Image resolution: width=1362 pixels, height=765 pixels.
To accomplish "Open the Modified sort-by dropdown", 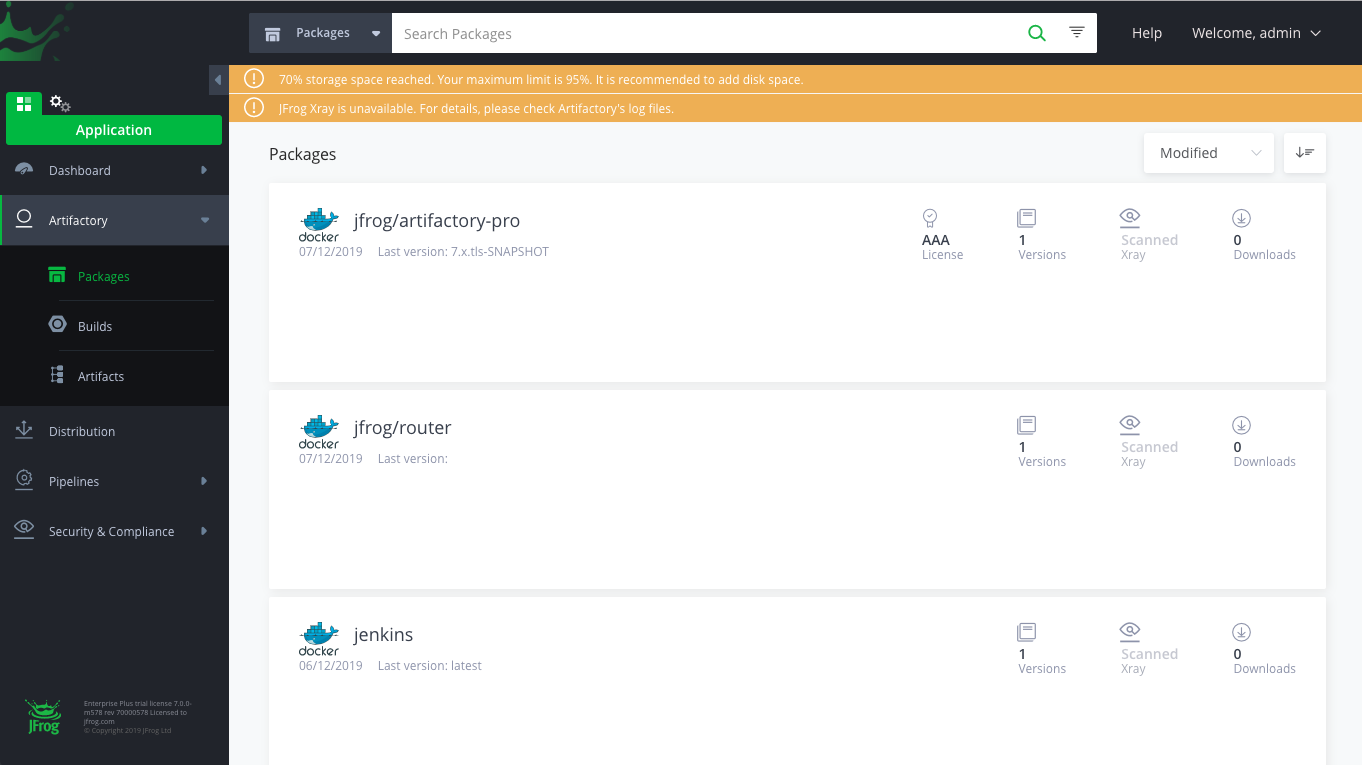I will [x=1208, y=153].
